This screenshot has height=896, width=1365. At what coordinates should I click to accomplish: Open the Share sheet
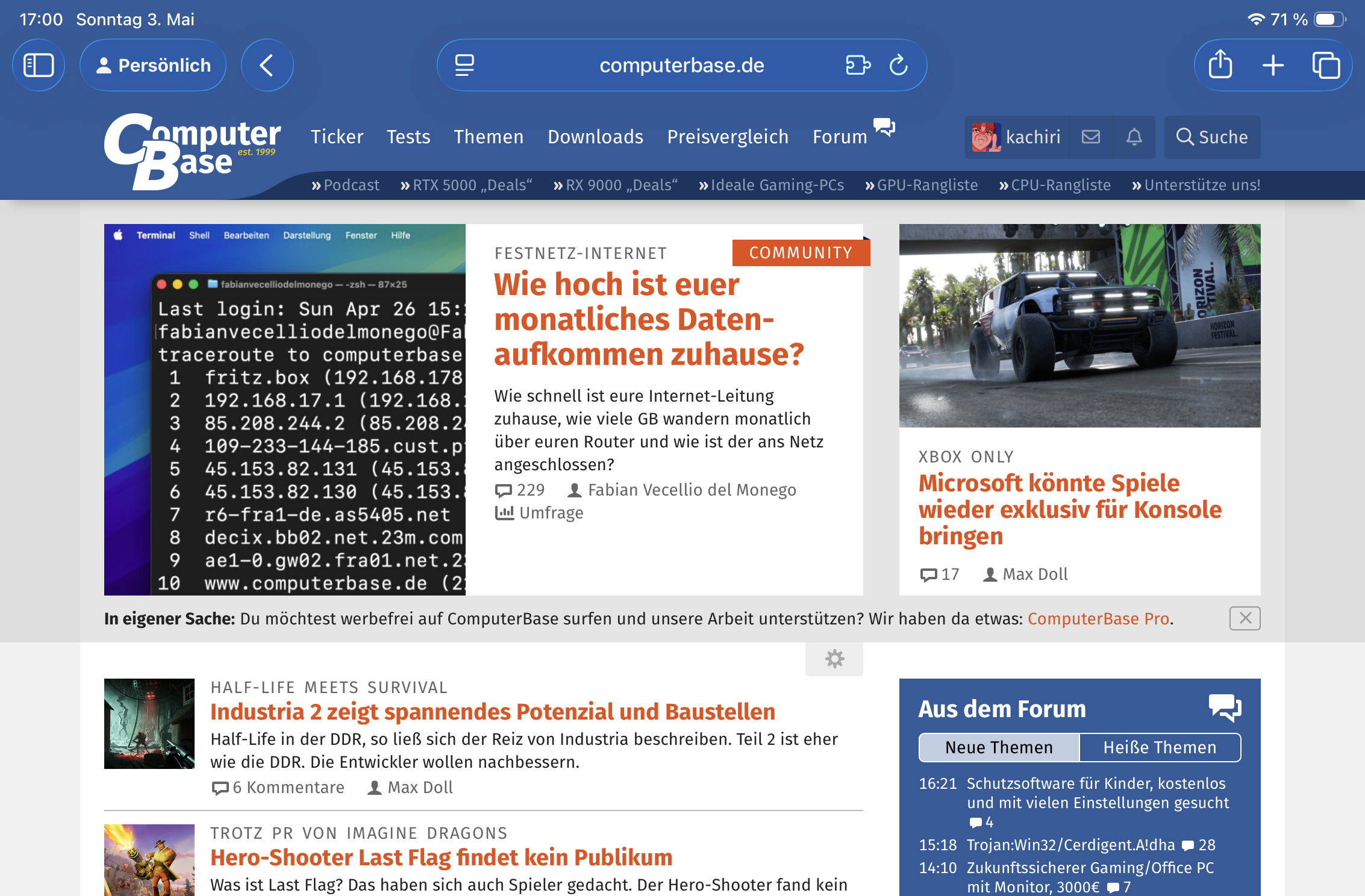coord(1220,65)
